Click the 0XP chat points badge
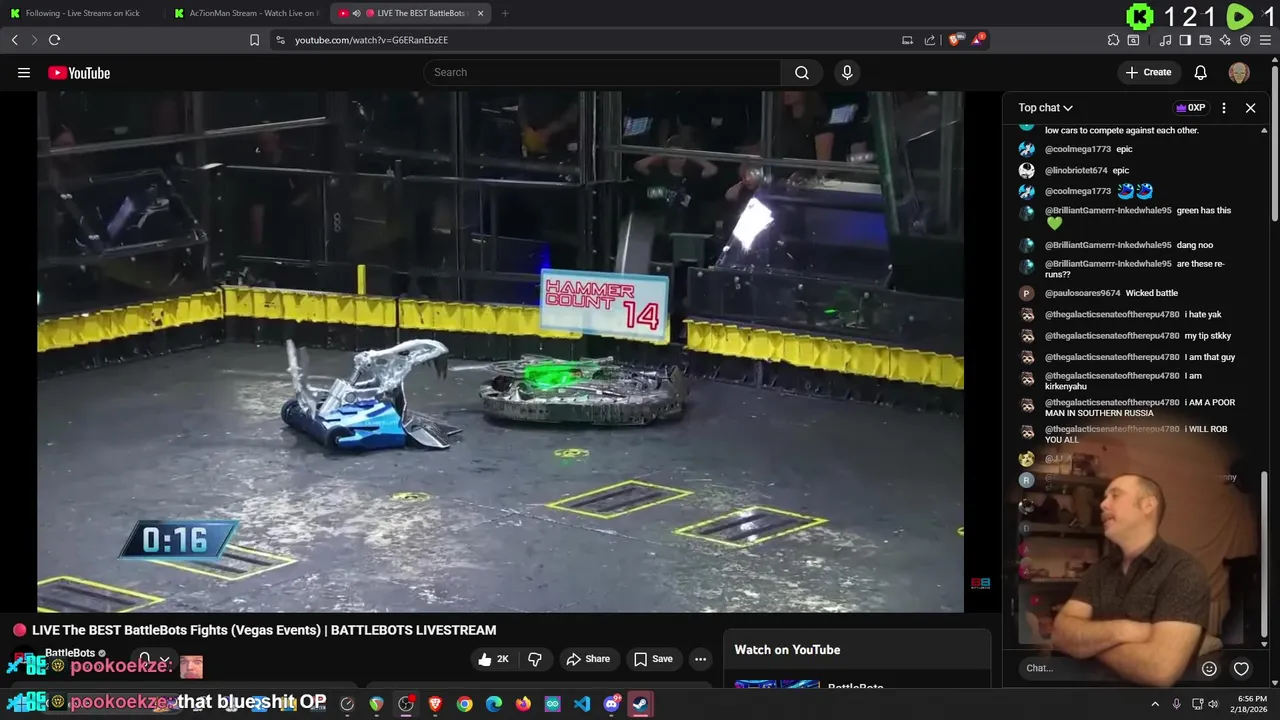The width and height of the screenshot is (1280, 720). coord(1190,108)
